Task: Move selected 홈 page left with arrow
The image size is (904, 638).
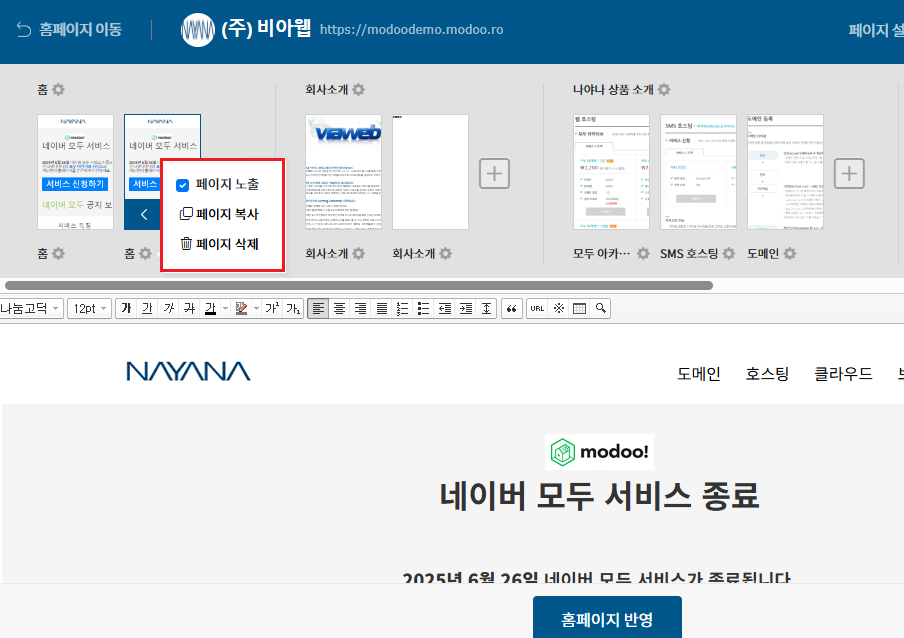Action: [144, 214]
